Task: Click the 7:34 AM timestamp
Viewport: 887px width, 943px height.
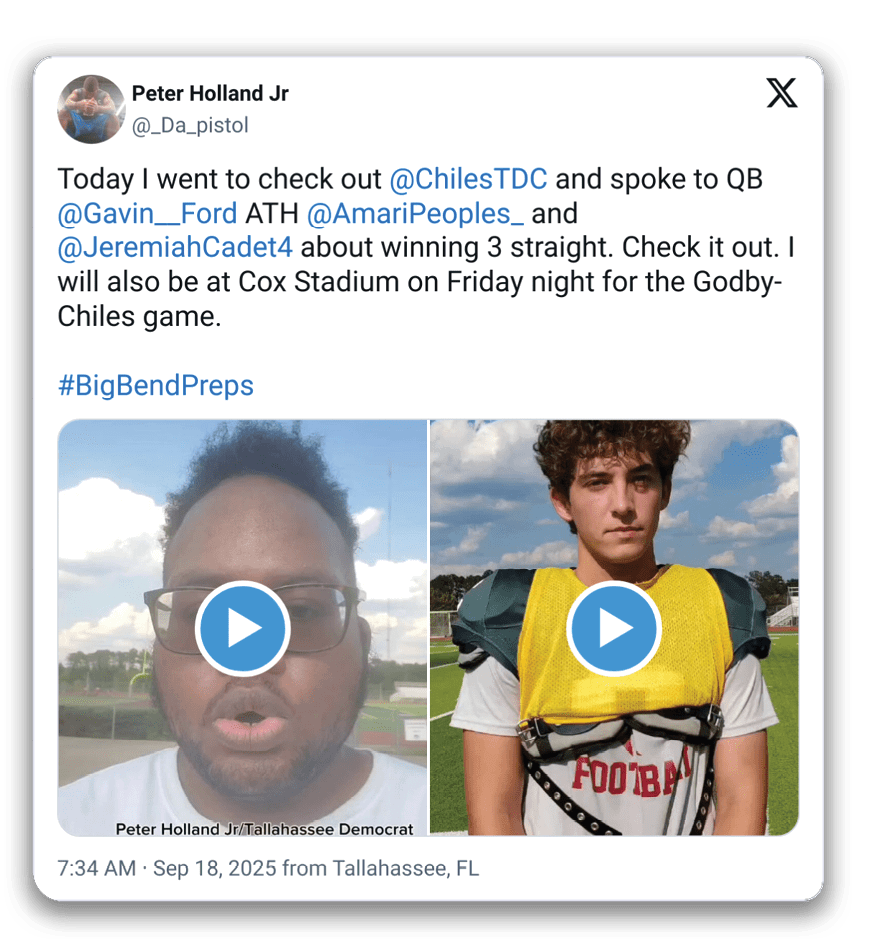Action: (97, 868)
